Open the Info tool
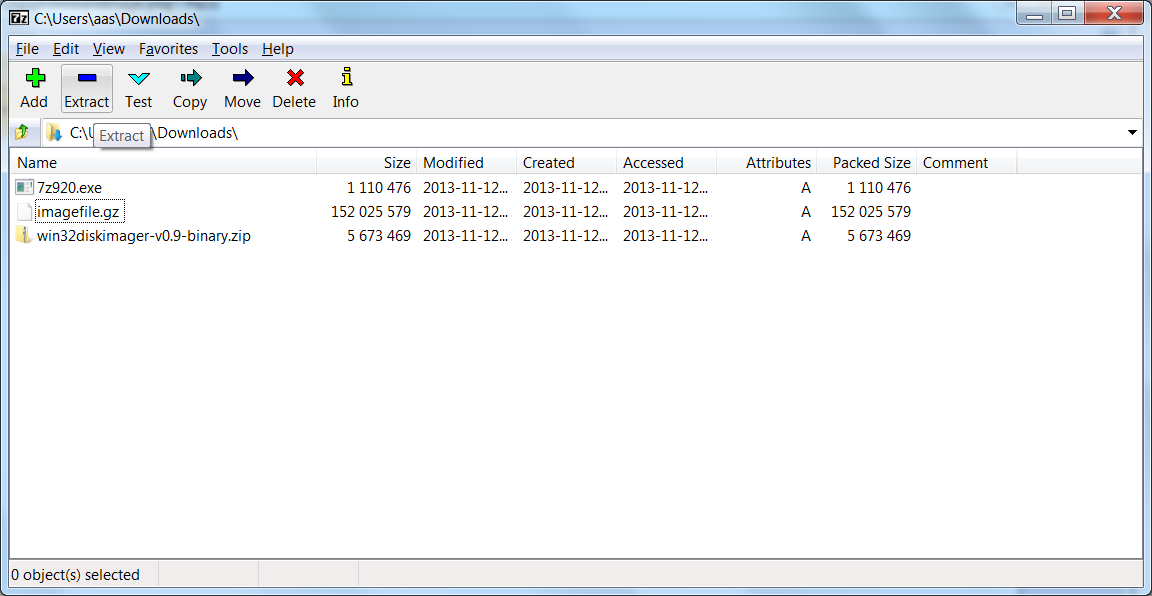 coord(345,88)
